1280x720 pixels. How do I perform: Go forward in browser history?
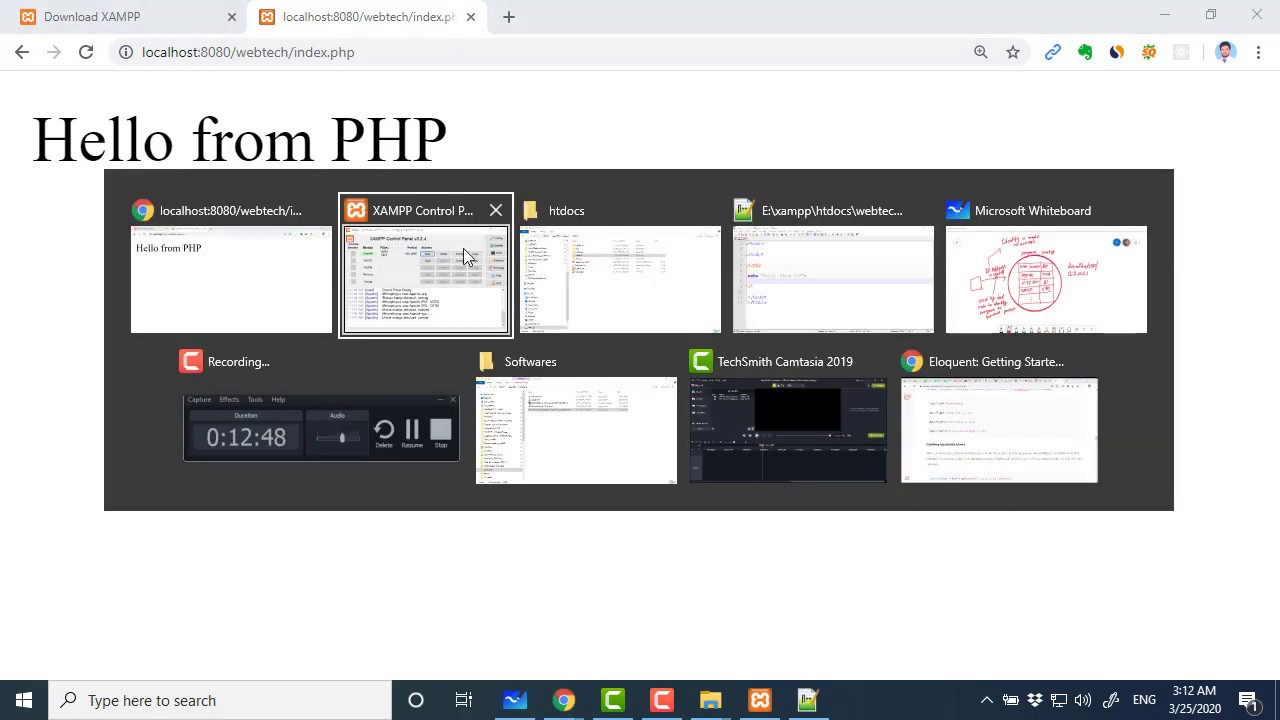click(x=54, y=52)
